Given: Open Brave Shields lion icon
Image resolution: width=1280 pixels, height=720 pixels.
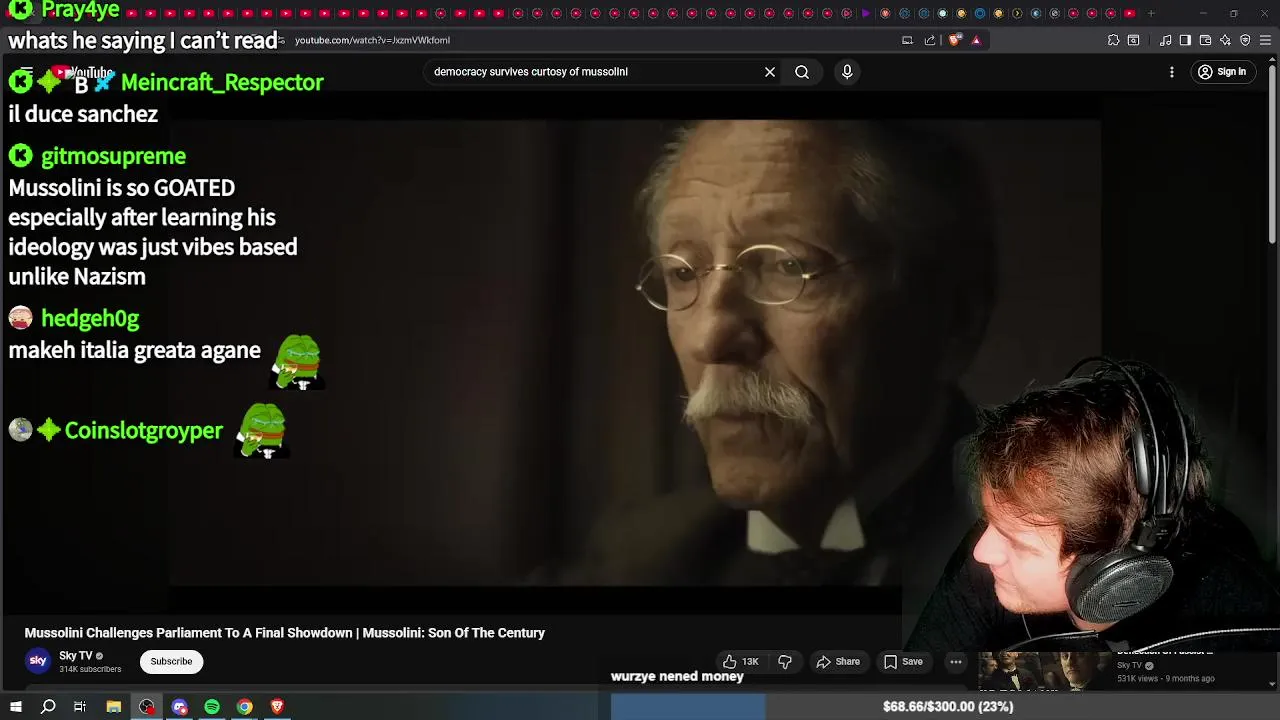Looking at the screenshot, I should (x=954, y=40).
